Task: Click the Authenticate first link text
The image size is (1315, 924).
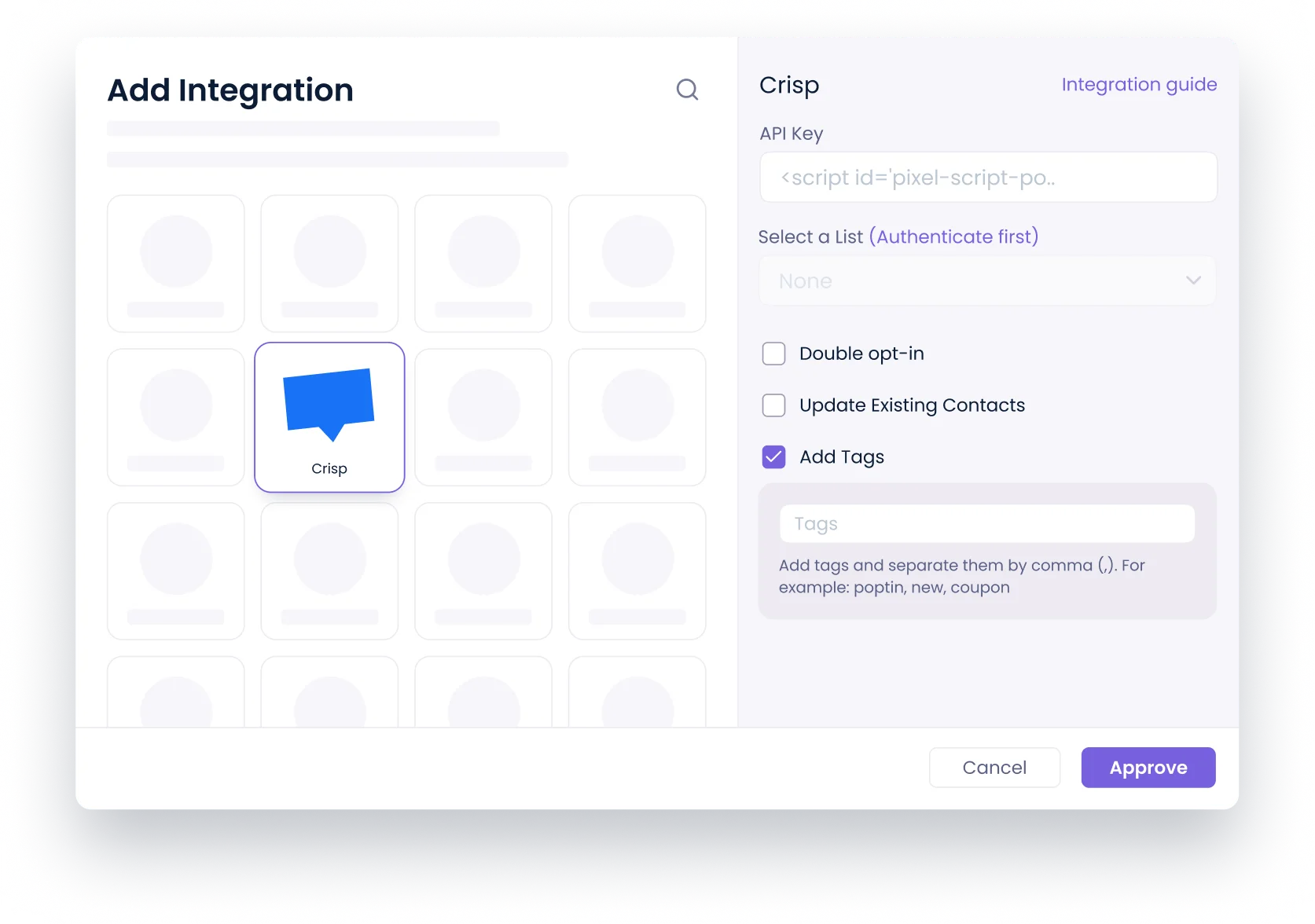Action: pos(954,236)
